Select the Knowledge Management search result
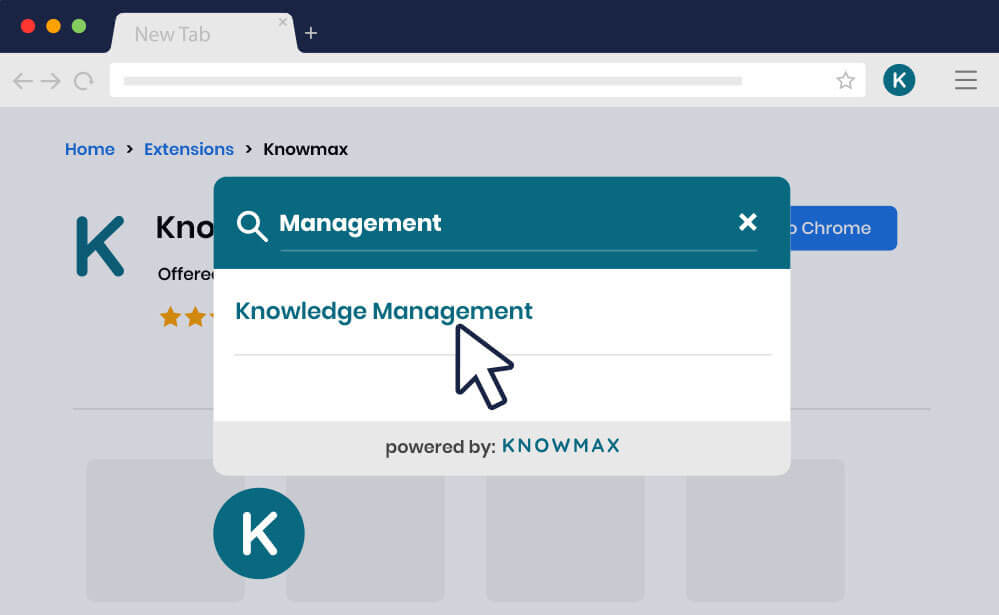The height and width of the screenshot is (615, 999). (x=384, y=311)
